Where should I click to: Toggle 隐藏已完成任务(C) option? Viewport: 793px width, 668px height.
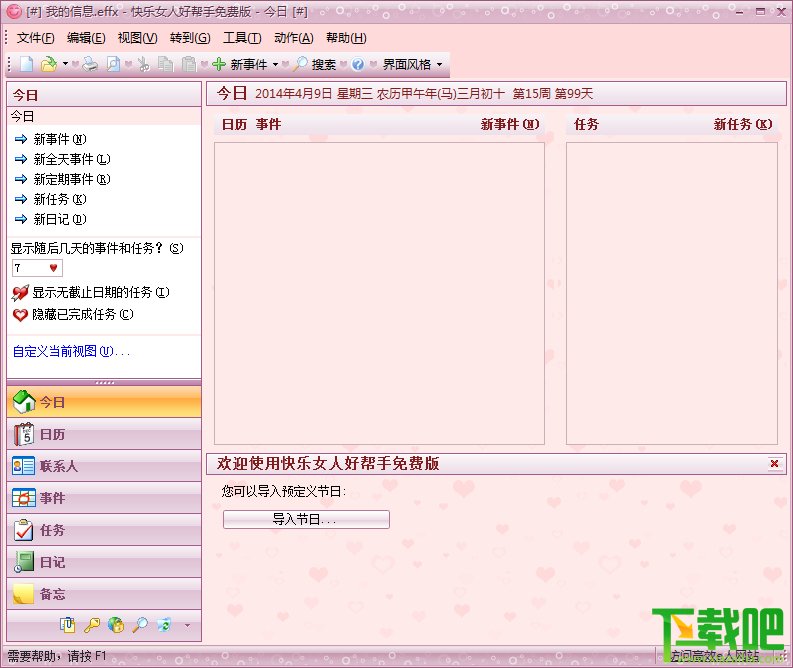click(73, 315)
